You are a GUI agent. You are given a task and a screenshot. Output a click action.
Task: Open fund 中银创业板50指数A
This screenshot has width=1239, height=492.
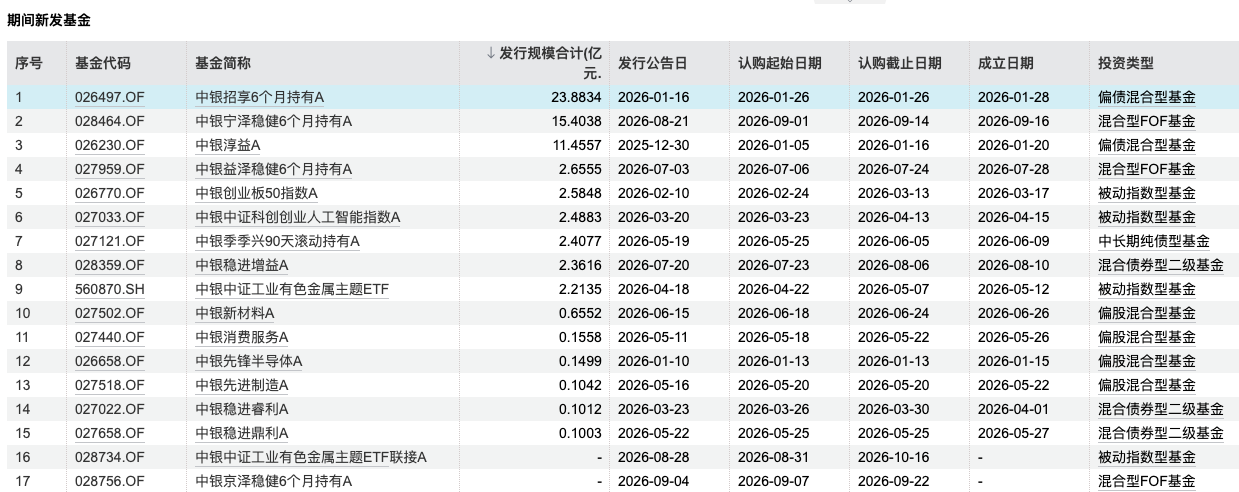256,193
